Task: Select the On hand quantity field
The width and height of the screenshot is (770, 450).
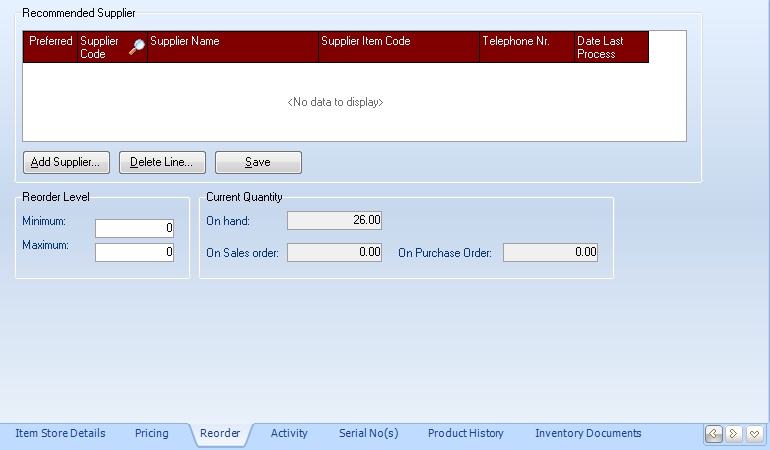Action: (x=334, y=220)
